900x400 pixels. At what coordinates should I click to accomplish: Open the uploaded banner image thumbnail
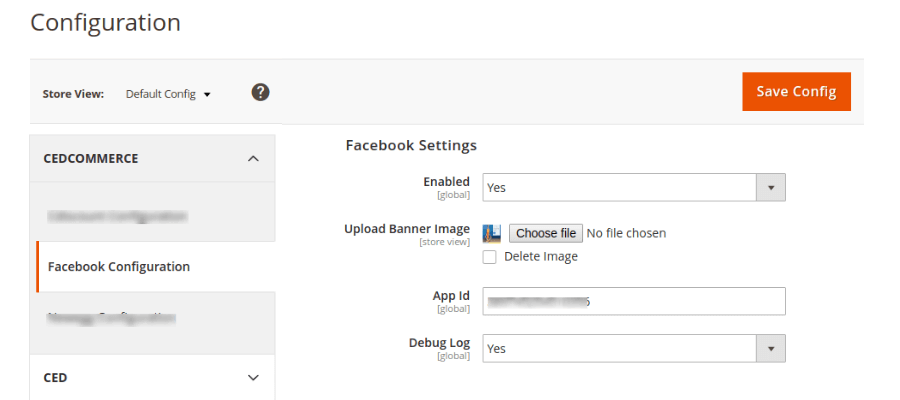pyautogui.click(x=492, y=234)
